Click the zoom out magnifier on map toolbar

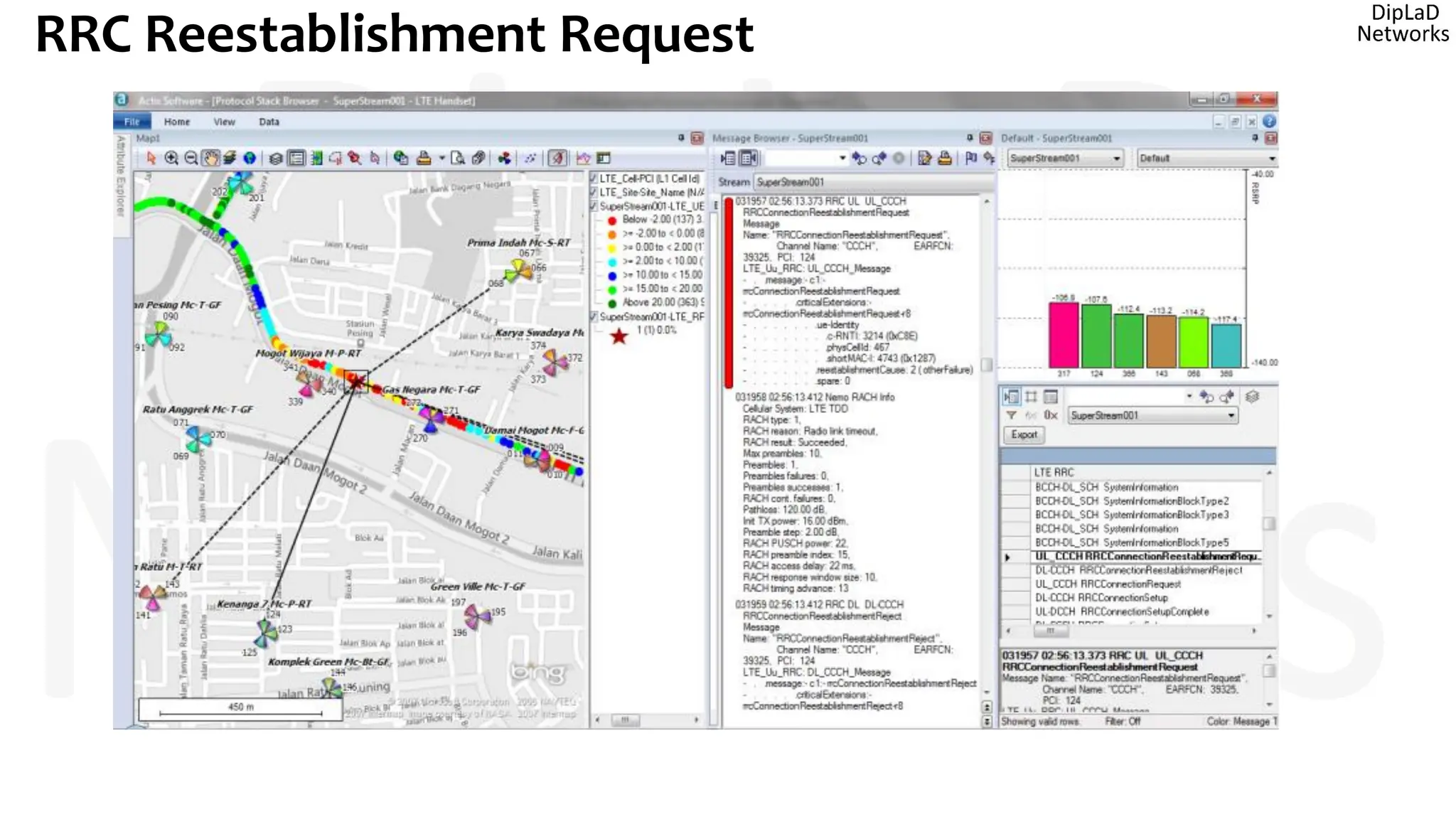point(191,158)
